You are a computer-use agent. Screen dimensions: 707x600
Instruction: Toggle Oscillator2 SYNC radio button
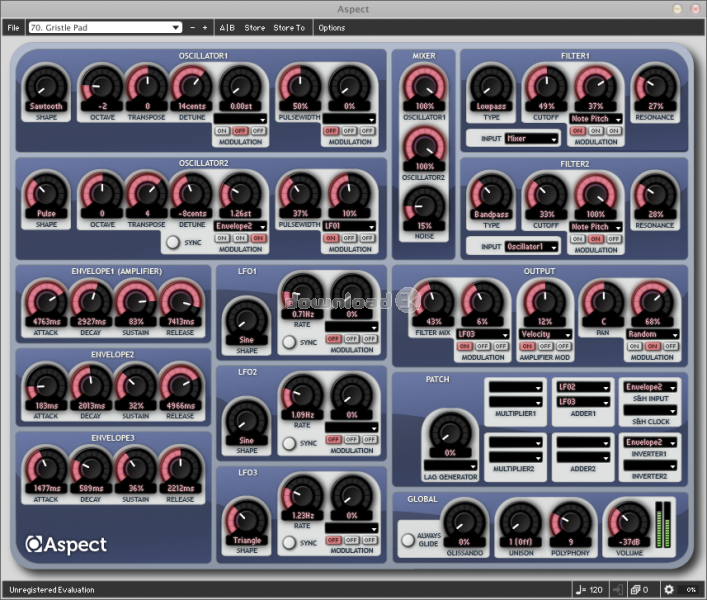pyautogui.click(x=173, y=243)
